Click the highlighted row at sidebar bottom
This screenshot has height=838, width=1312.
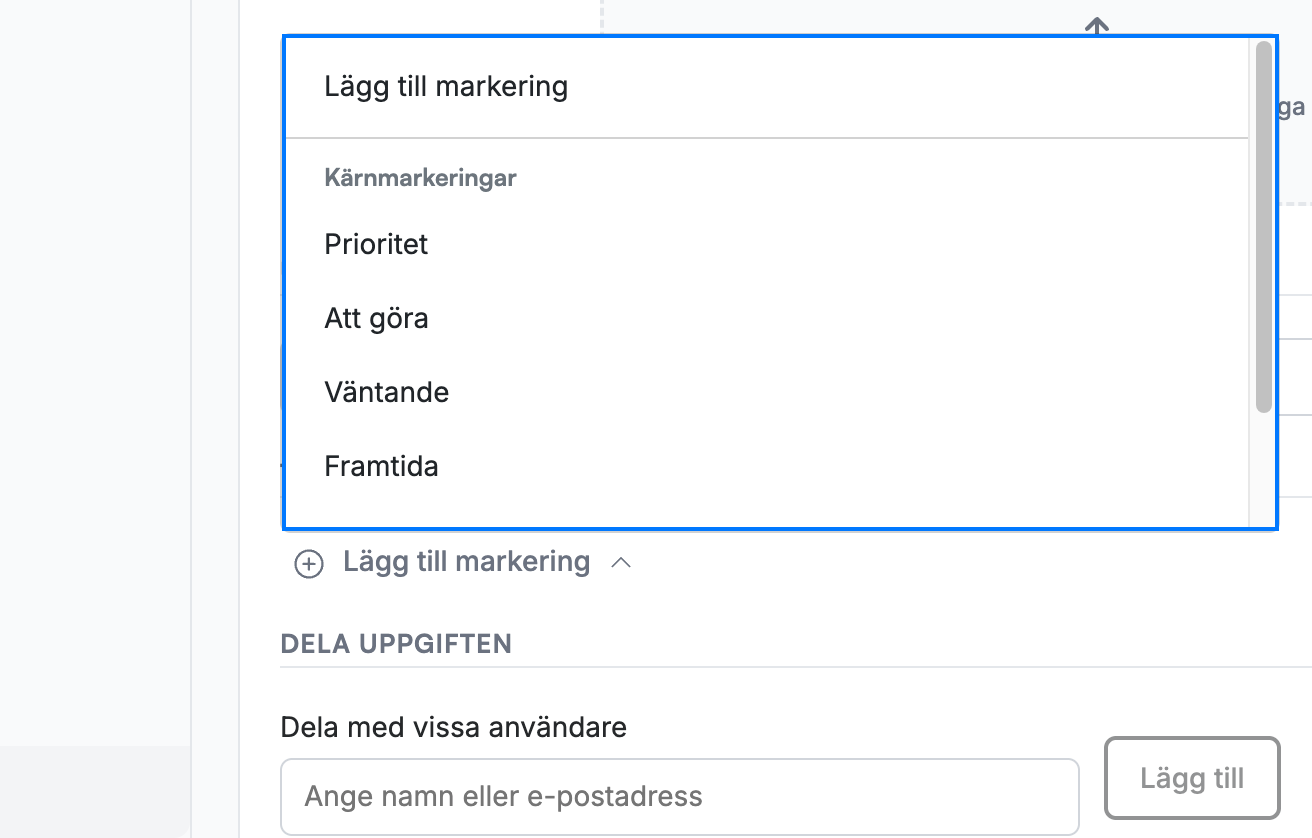95,792
